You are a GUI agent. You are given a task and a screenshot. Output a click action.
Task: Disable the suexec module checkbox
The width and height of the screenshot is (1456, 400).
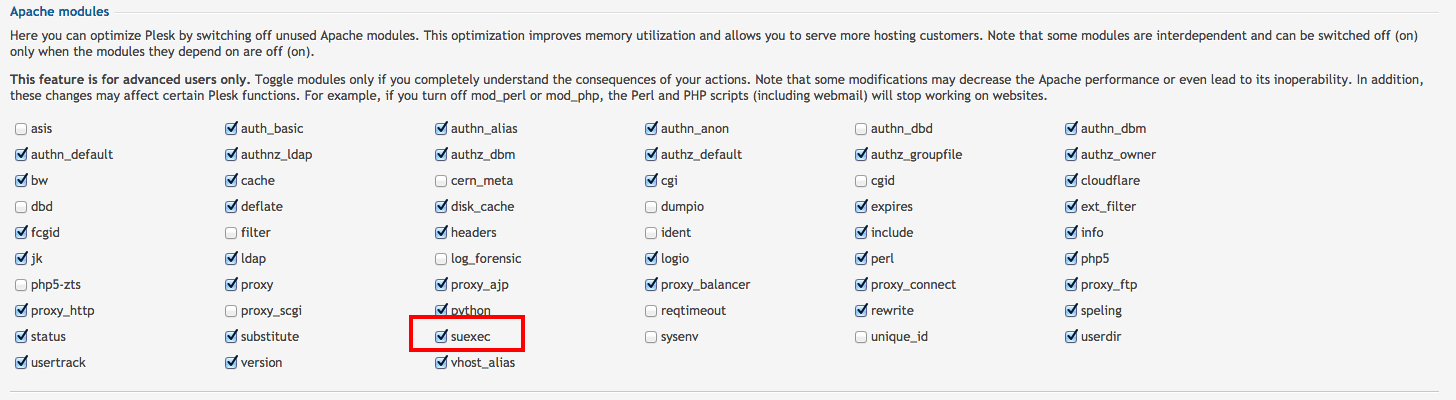coord(442,337)
